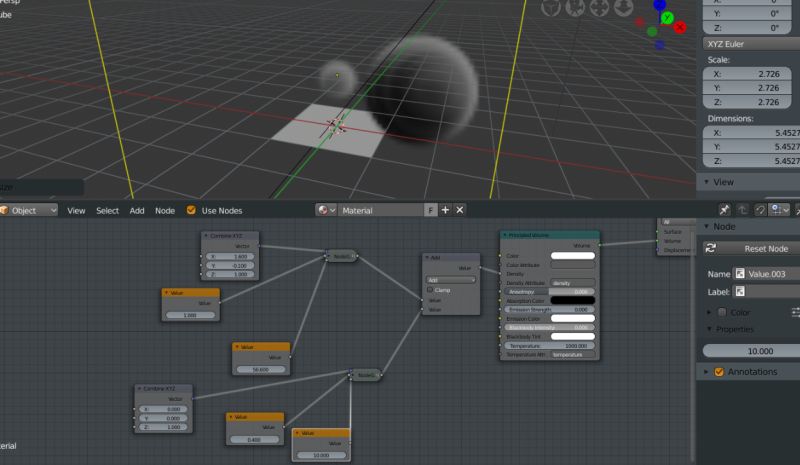Click the Anisotropy slider

(x=549, y=291)
